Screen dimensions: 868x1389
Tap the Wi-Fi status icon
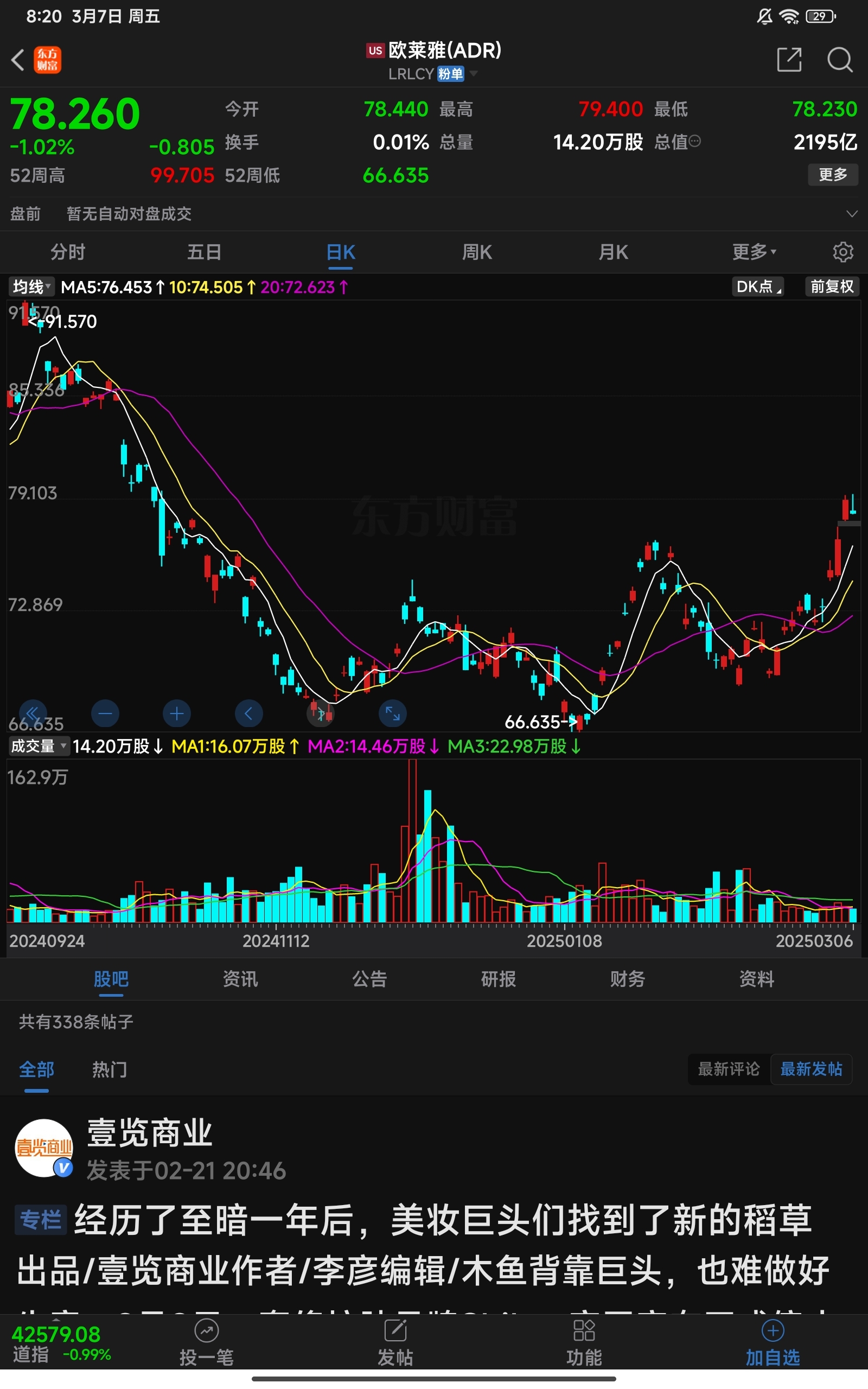point(789,17)
